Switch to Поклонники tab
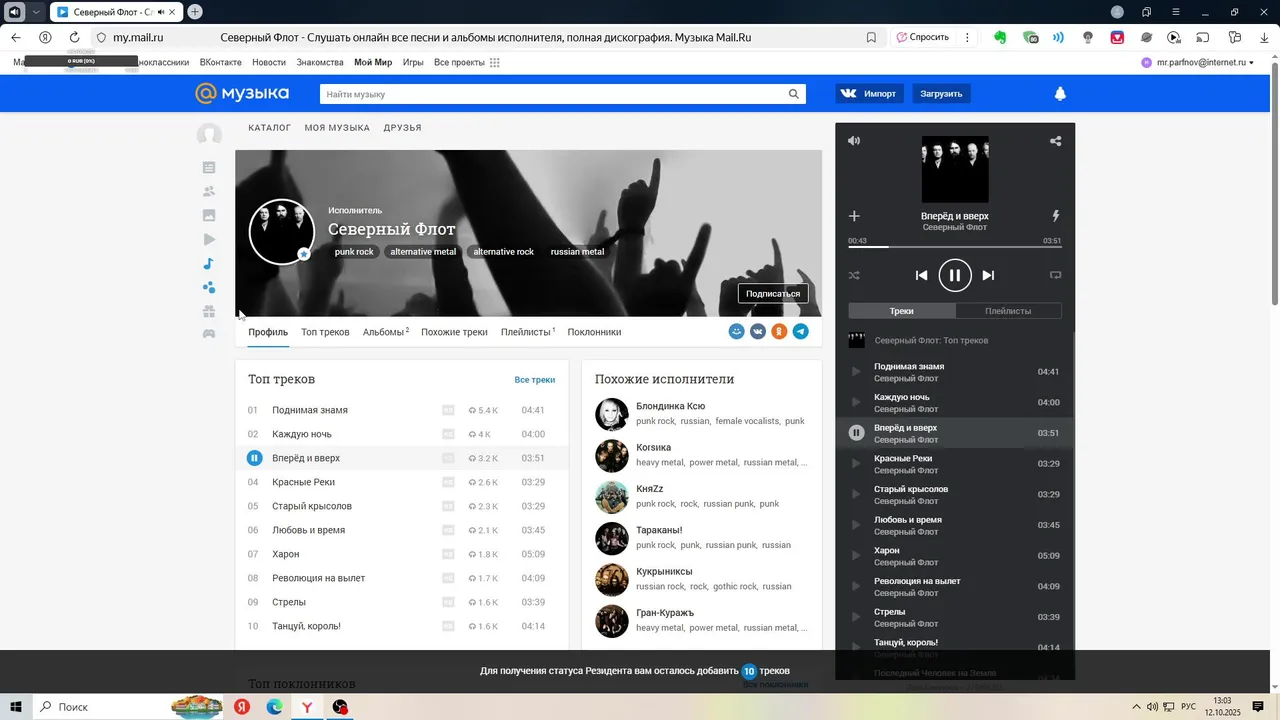Screen dimensions: 1280x720 coord(594,332)
